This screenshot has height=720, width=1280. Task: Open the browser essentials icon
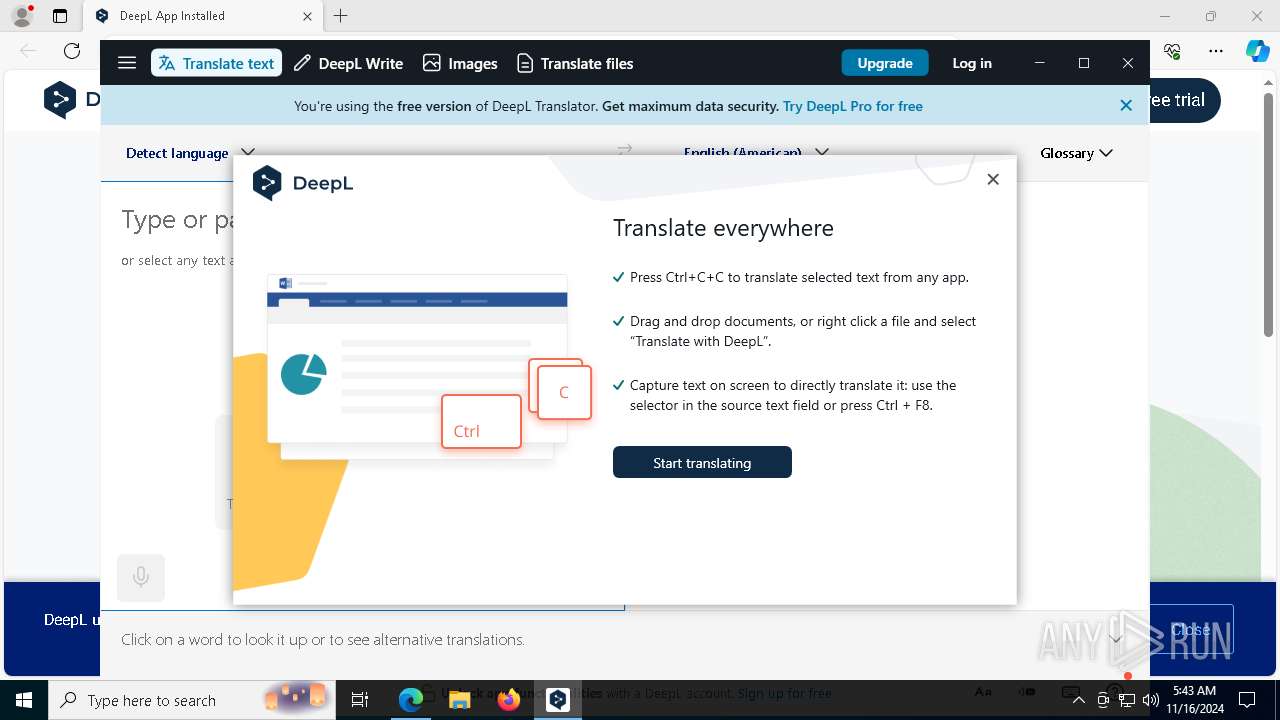click(1173, 51)
